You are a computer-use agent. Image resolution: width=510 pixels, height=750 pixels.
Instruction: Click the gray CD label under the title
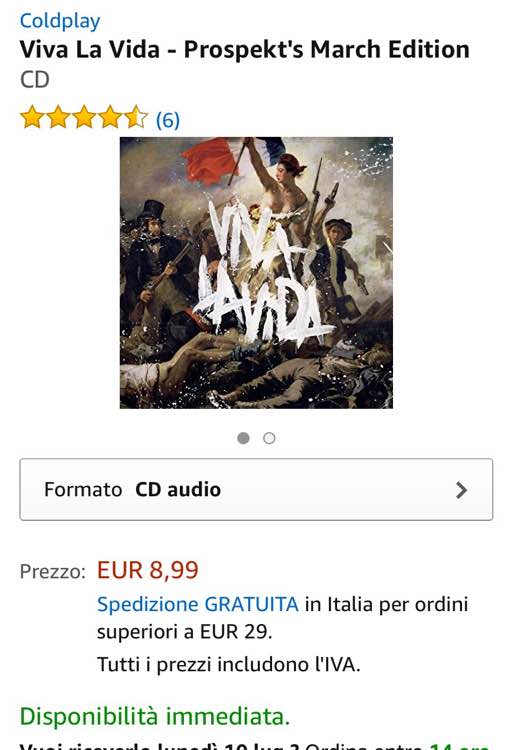tap(34, 80)
